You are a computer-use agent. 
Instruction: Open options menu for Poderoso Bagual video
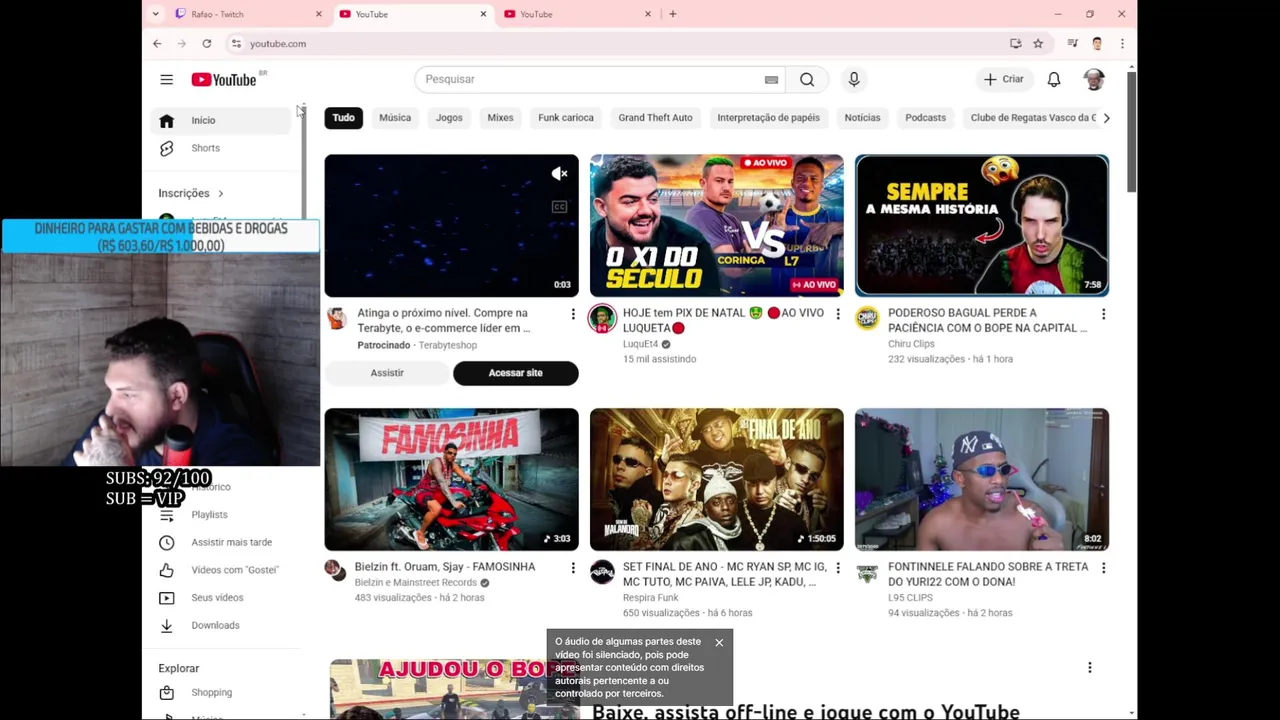[1103, 315]
